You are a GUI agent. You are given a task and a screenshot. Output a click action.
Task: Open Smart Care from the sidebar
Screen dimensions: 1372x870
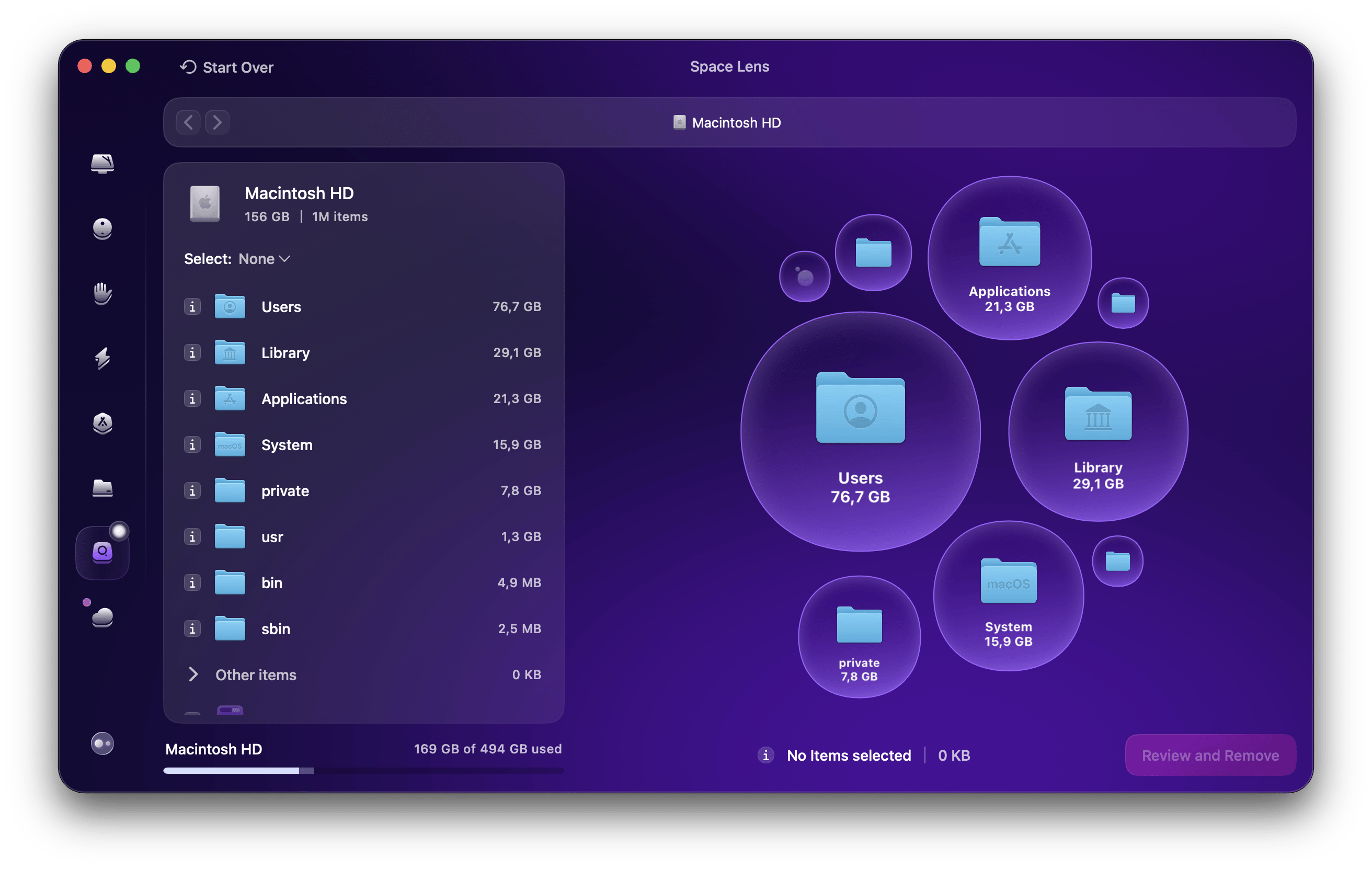(102, 165)
